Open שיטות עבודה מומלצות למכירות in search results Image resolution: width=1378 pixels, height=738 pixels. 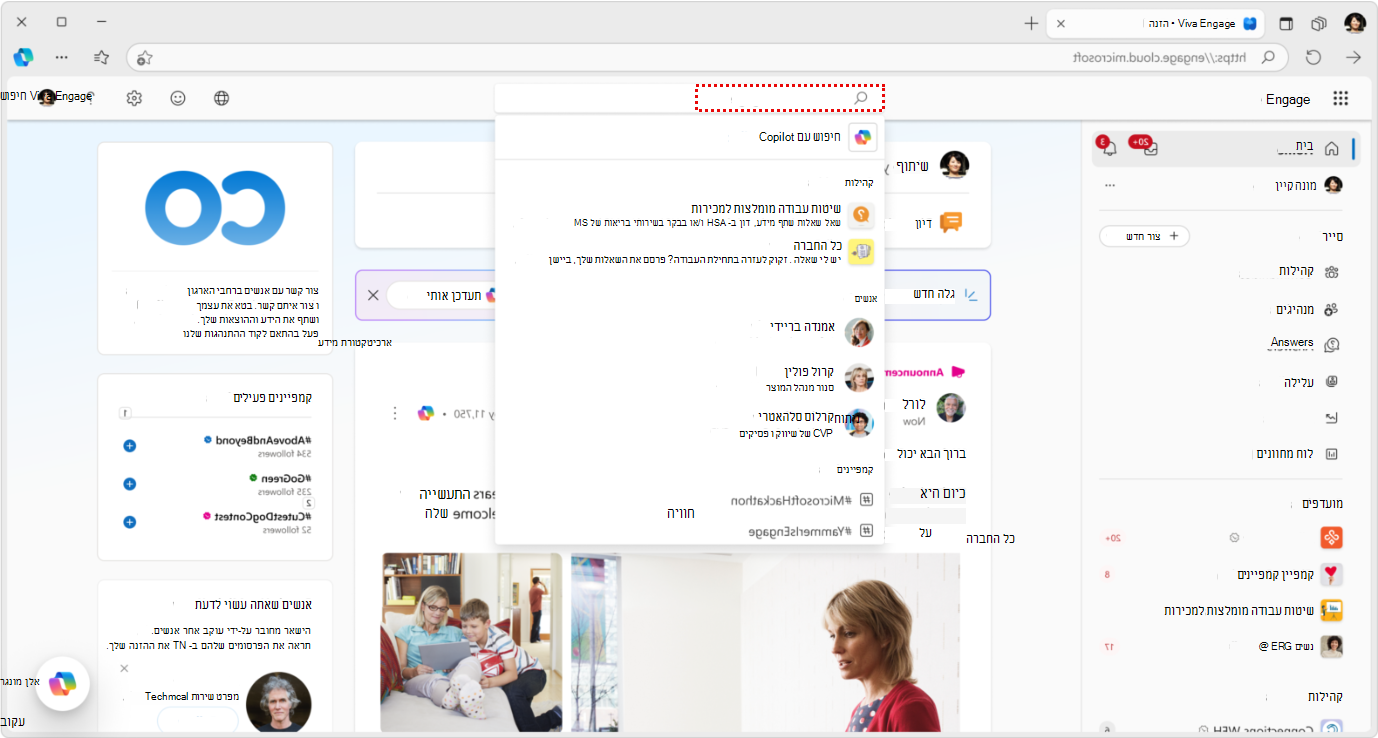coord(689,215)
